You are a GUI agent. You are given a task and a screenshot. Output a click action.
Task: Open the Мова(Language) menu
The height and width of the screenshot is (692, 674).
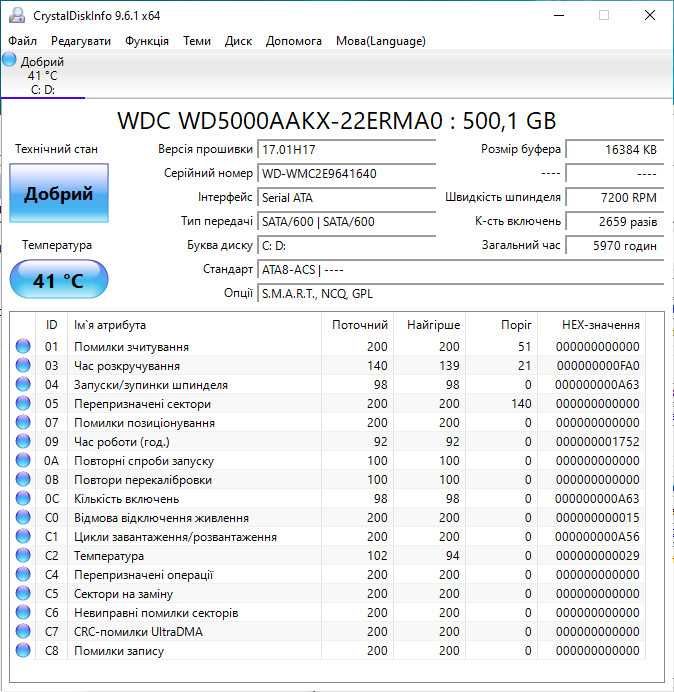[x=380, y=41]
